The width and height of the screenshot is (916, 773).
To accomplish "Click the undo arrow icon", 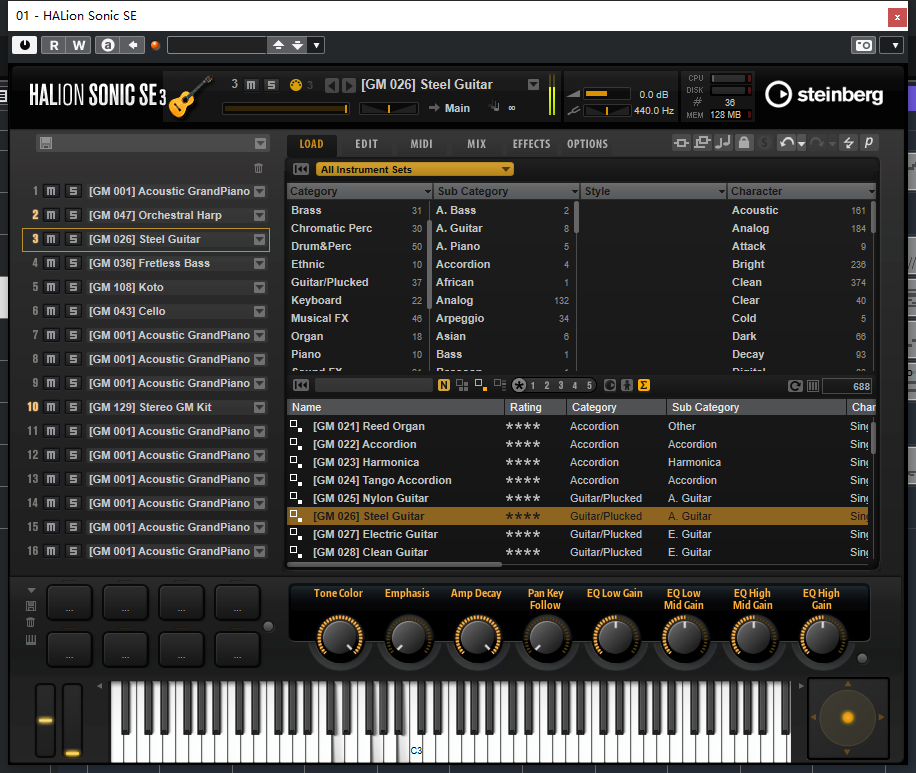I will click(787, 143).
